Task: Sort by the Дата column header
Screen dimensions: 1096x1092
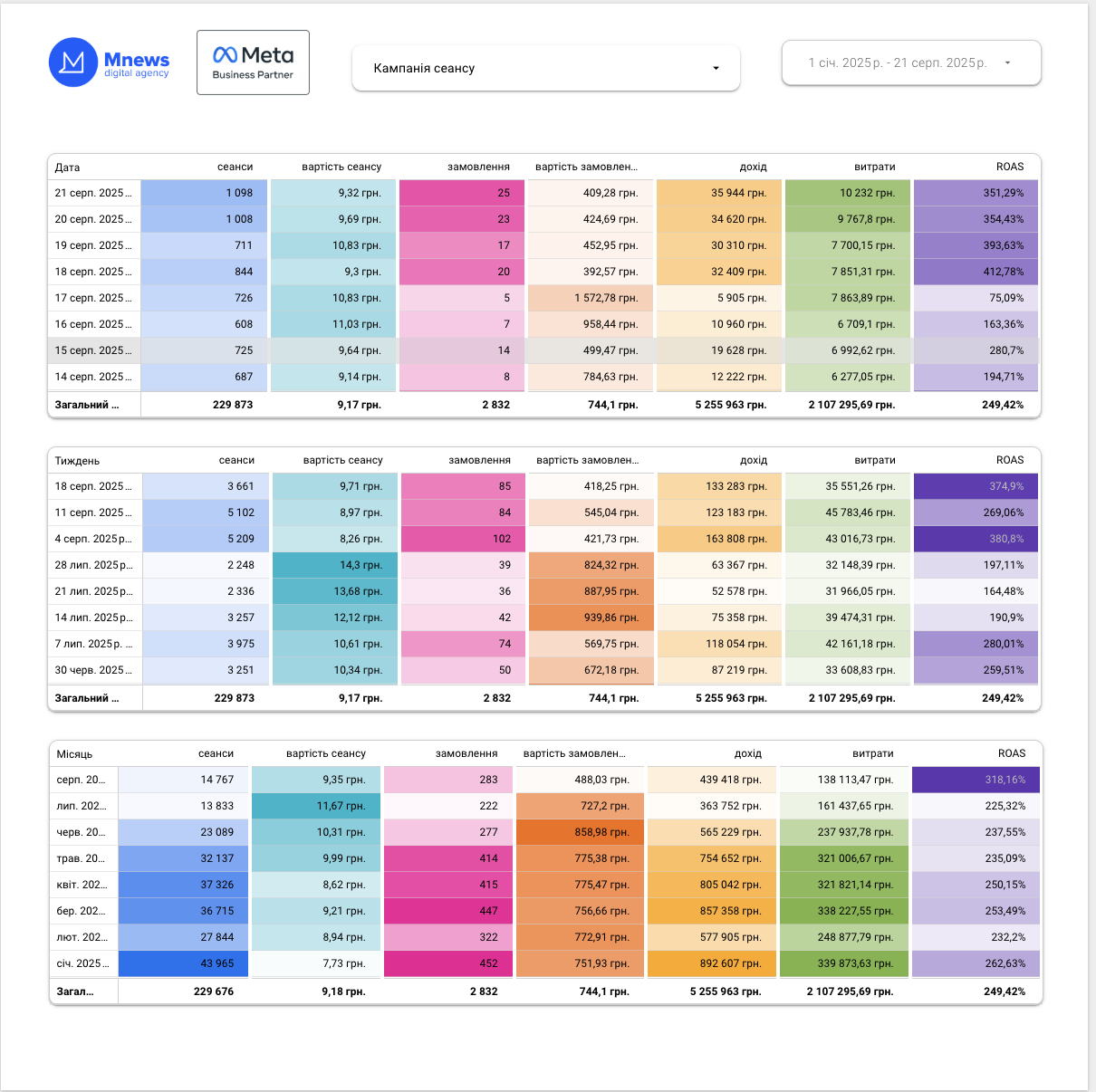Action: click(67, 167)
